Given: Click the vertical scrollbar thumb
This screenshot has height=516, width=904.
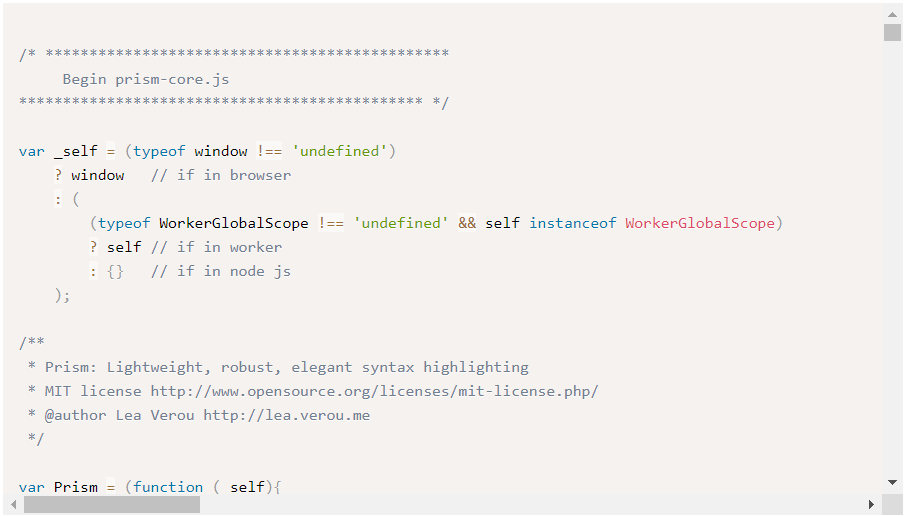Looking at the screenshot, I should point(892,32).
